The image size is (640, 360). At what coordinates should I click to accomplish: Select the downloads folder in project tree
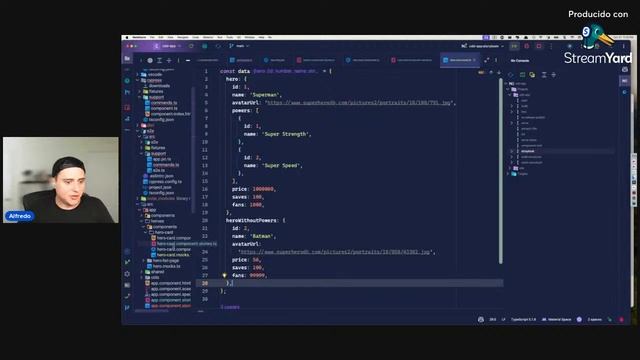[x=156, y=86]
